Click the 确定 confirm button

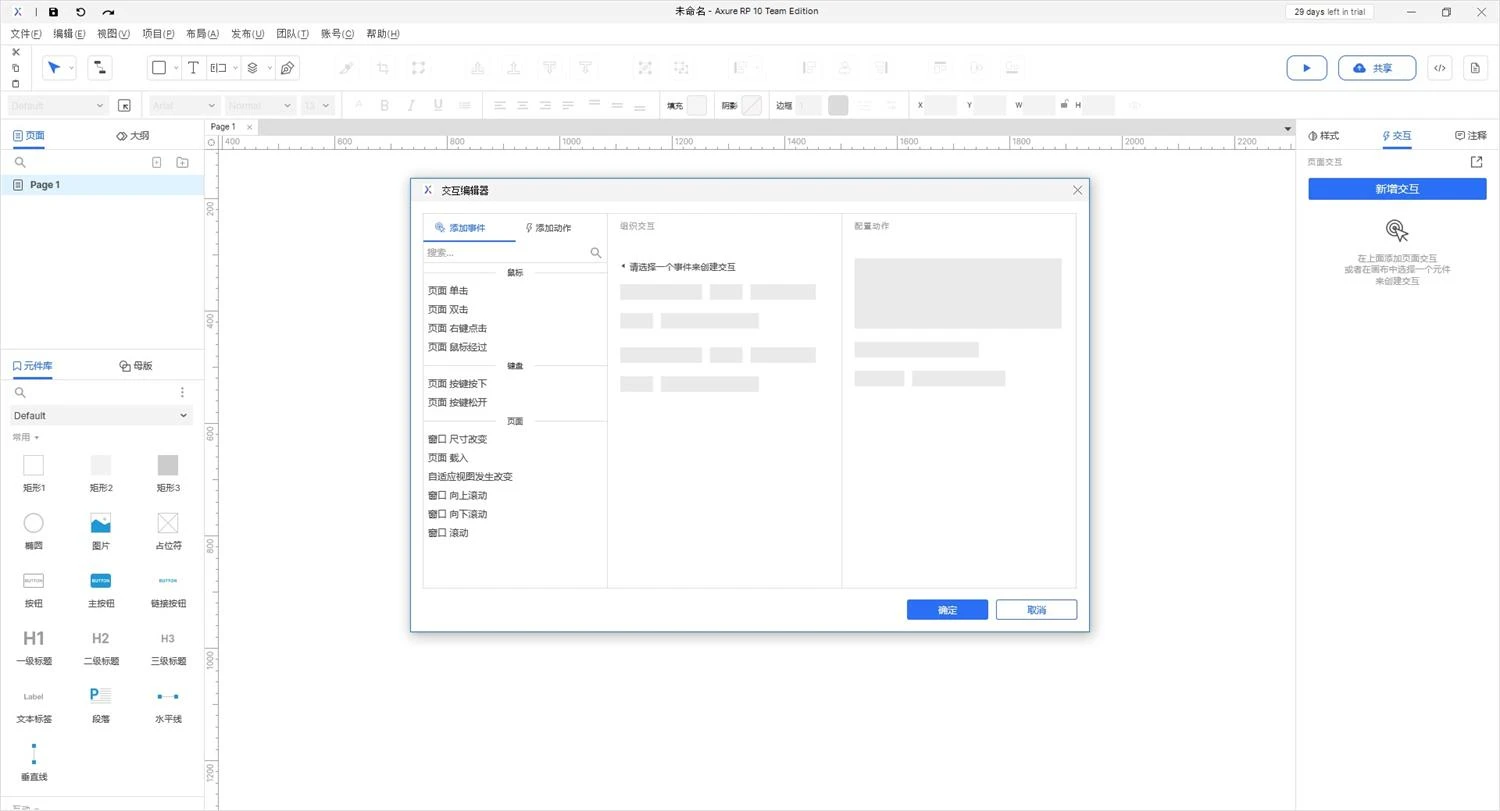947,610
